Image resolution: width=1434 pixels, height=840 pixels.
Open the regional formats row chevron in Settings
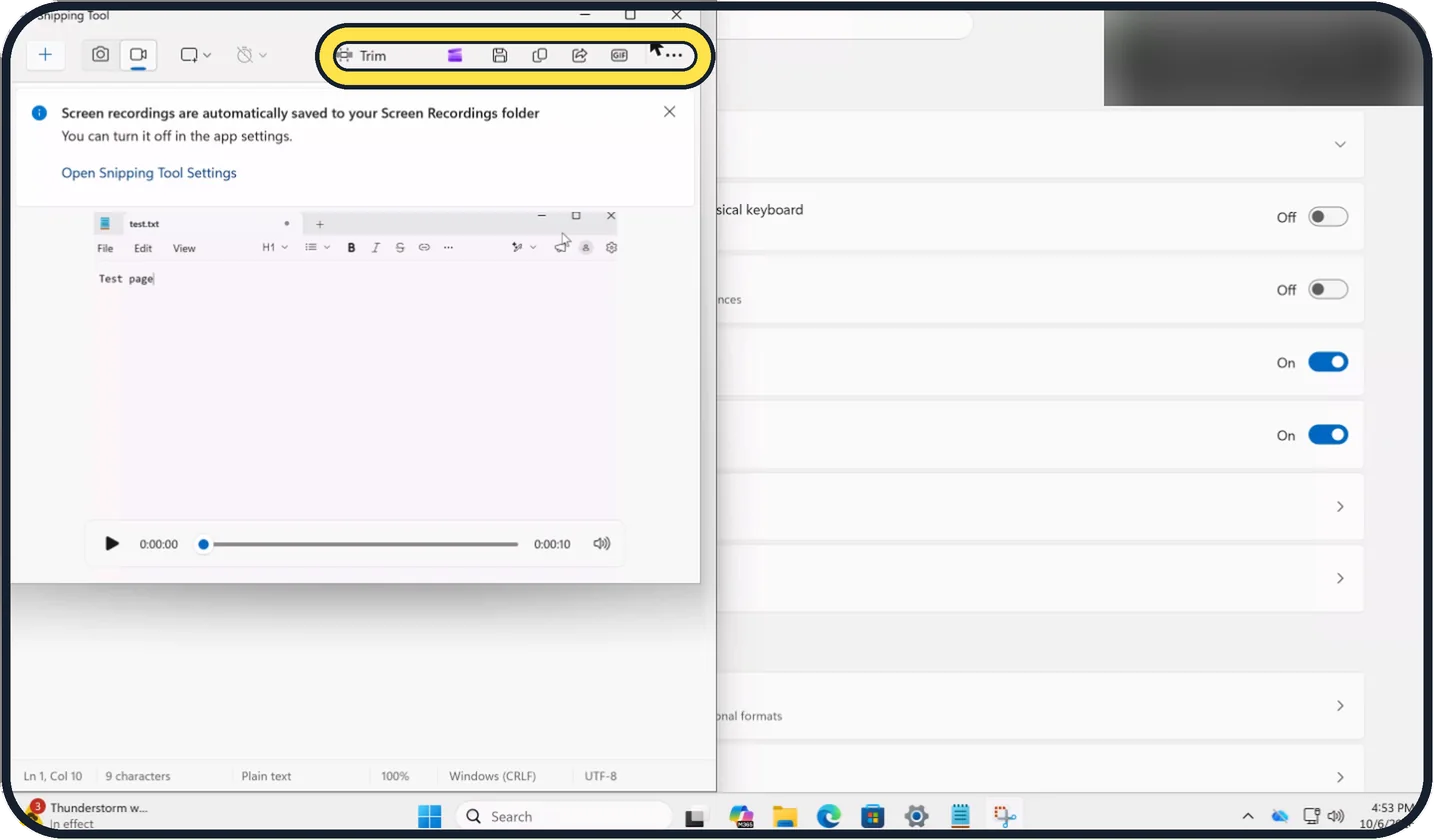pyautogui.click(x=1340, y=706)
